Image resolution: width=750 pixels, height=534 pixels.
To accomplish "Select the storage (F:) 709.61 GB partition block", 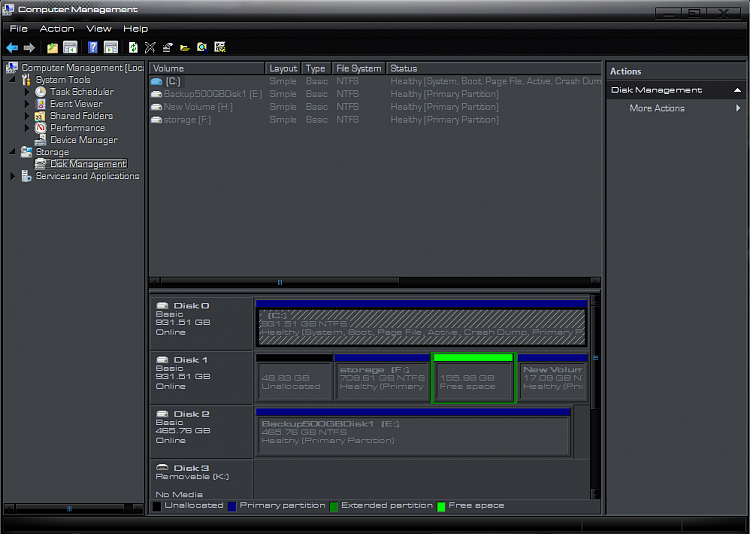I will point(382,378).
